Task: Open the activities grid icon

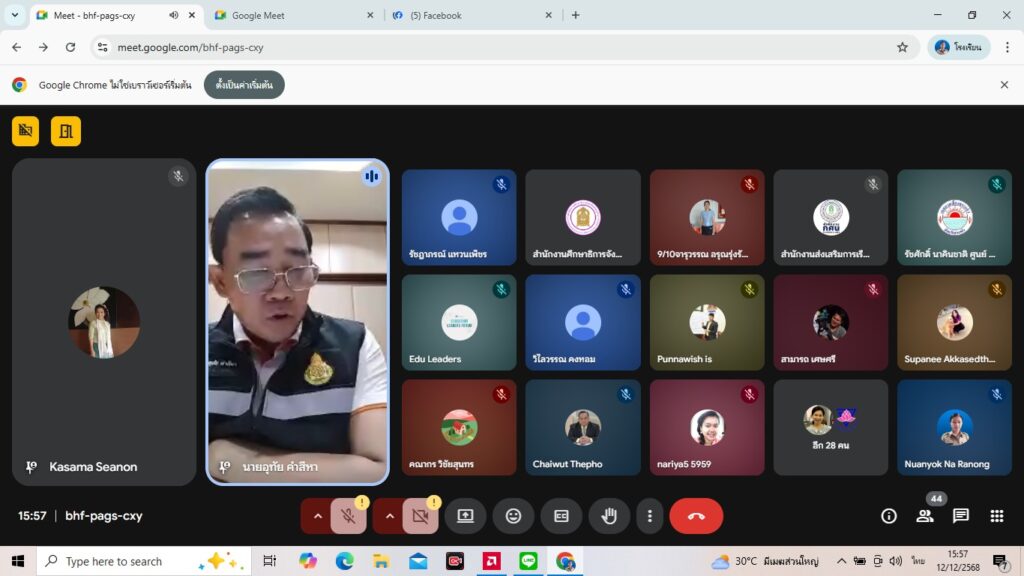Action: point(997,516)
